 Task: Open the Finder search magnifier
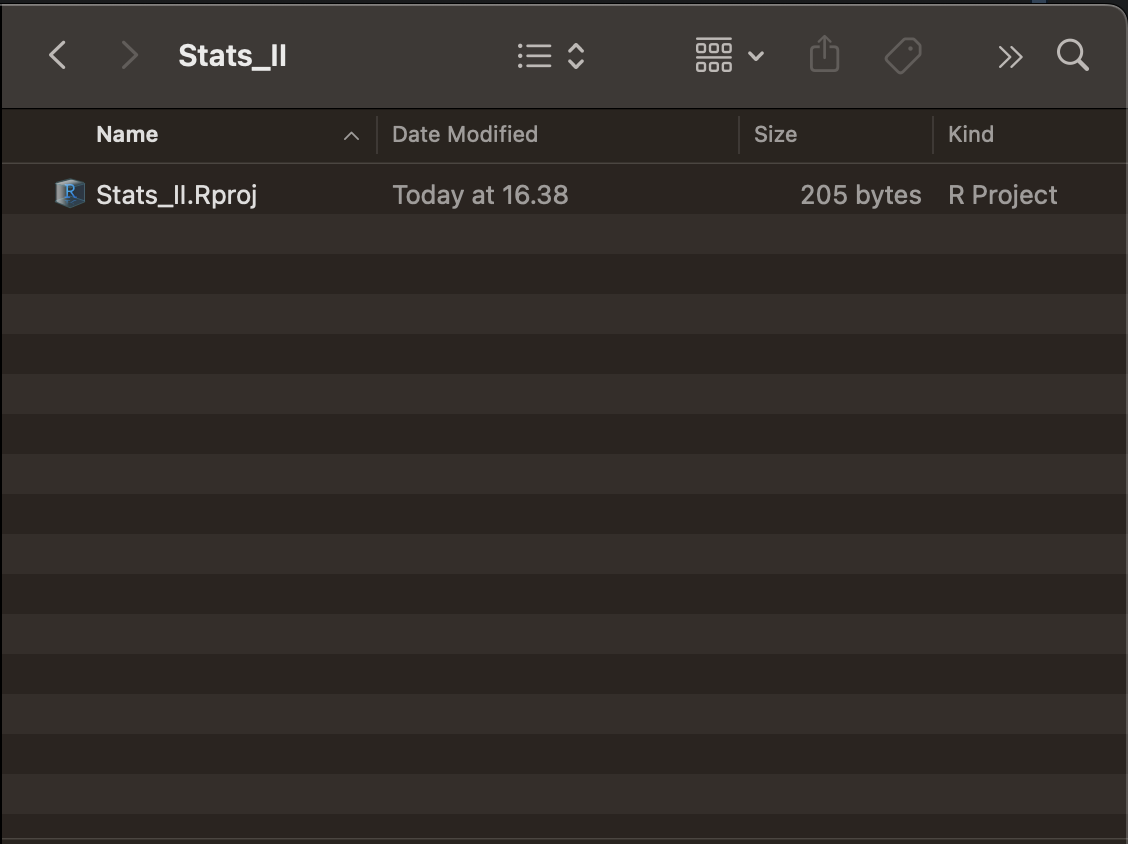1072,55
